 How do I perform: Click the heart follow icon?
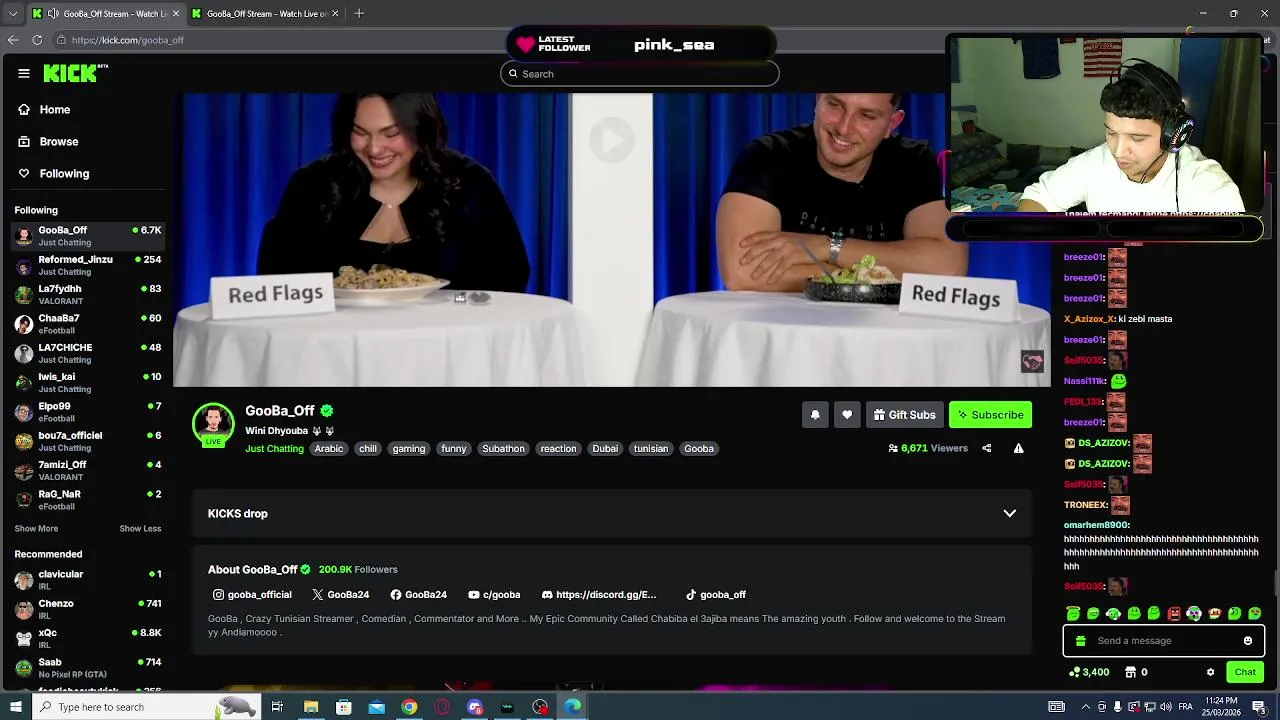pyautogui.click(x=847, y=415)
